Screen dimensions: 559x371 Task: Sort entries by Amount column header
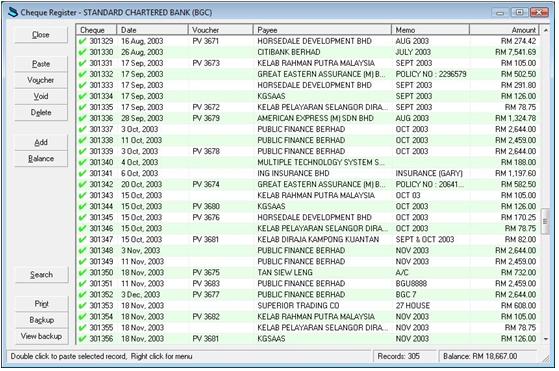(x=504, y=30)
